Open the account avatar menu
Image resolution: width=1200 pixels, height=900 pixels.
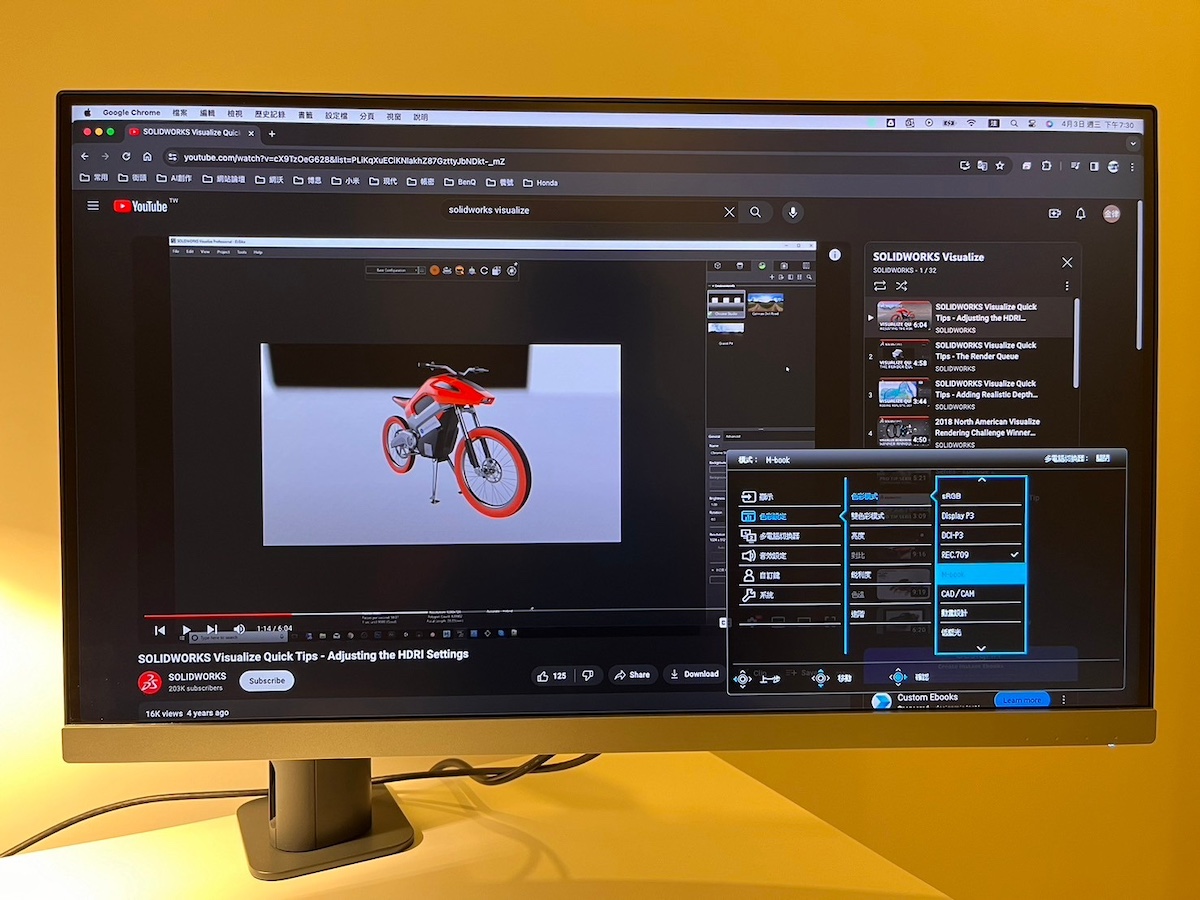pyautogui.click(x=1111, y=213)
